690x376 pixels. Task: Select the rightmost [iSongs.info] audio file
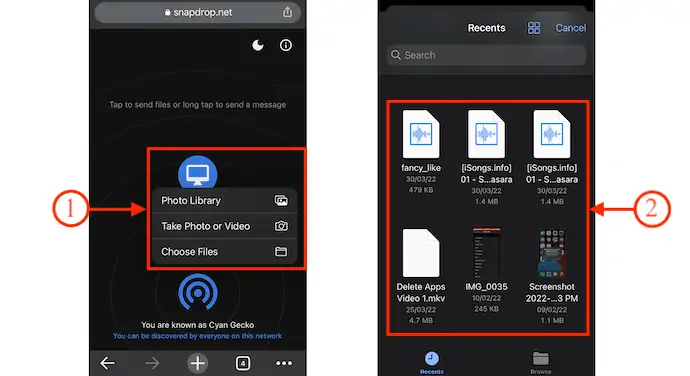click(552, 158)
